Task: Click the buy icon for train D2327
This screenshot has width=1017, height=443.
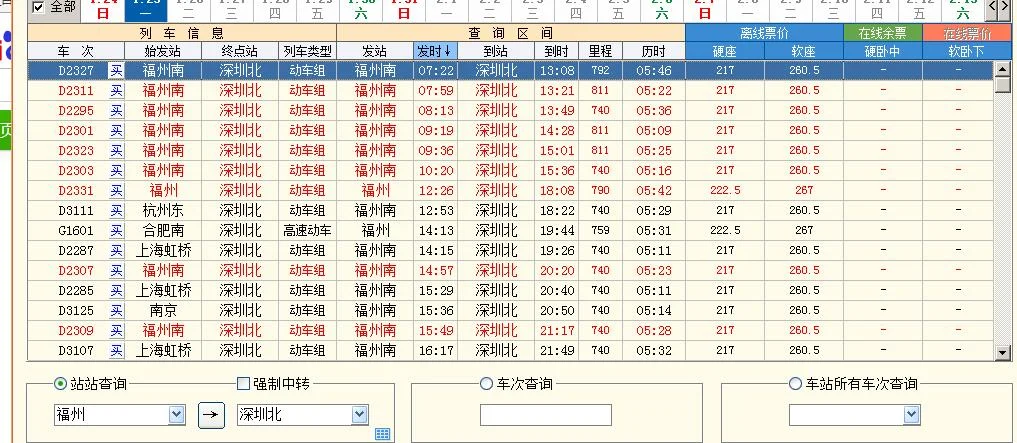Action: (116, 71)
